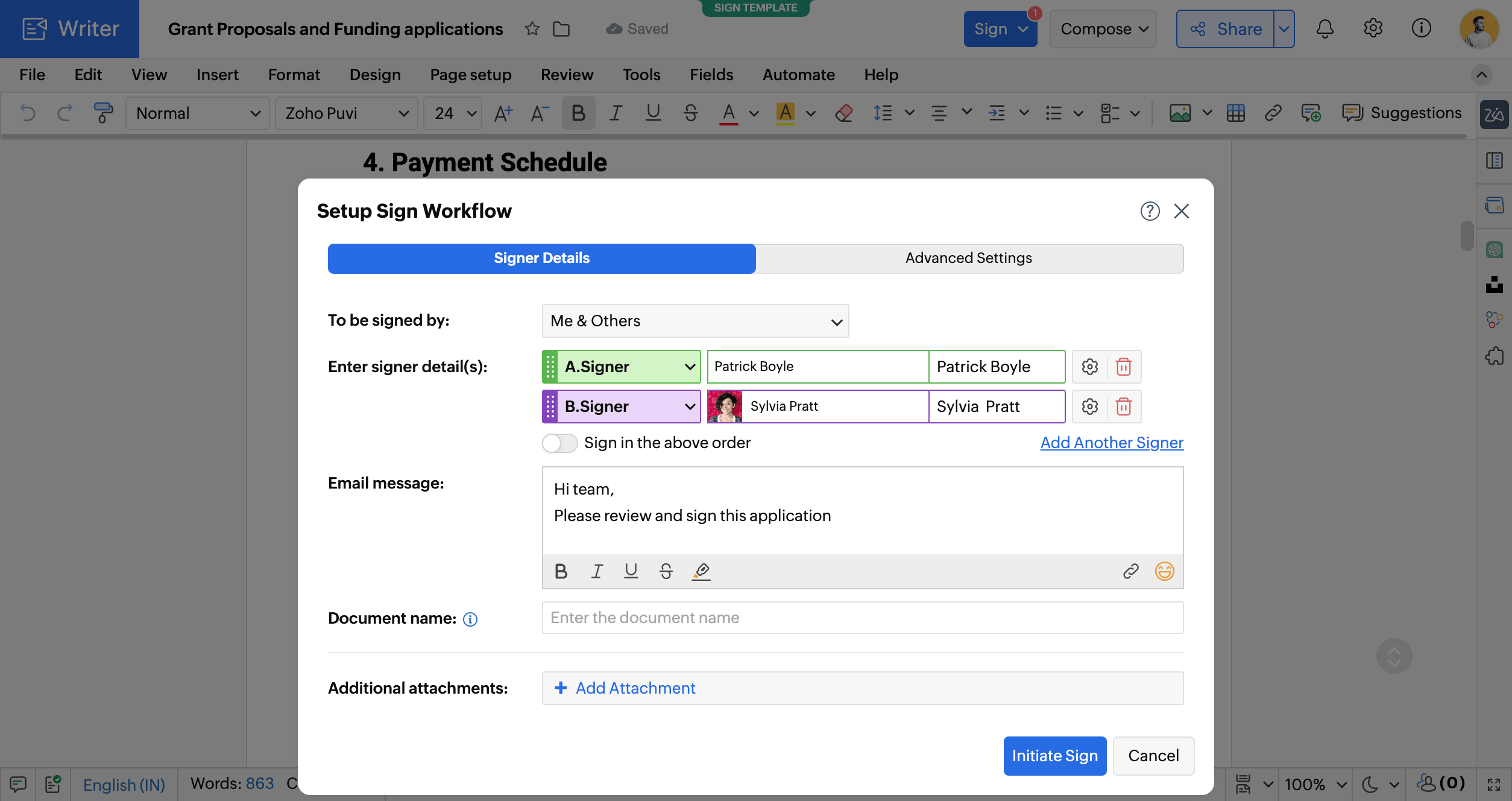Toggle italic in the email message editor
The width and height of the screenshot is (1512, 801).
(x=597, y=571)
